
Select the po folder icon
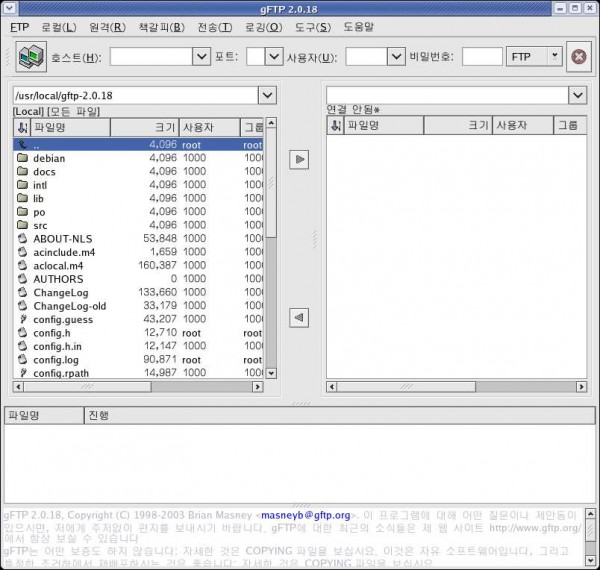pos(23,211)
